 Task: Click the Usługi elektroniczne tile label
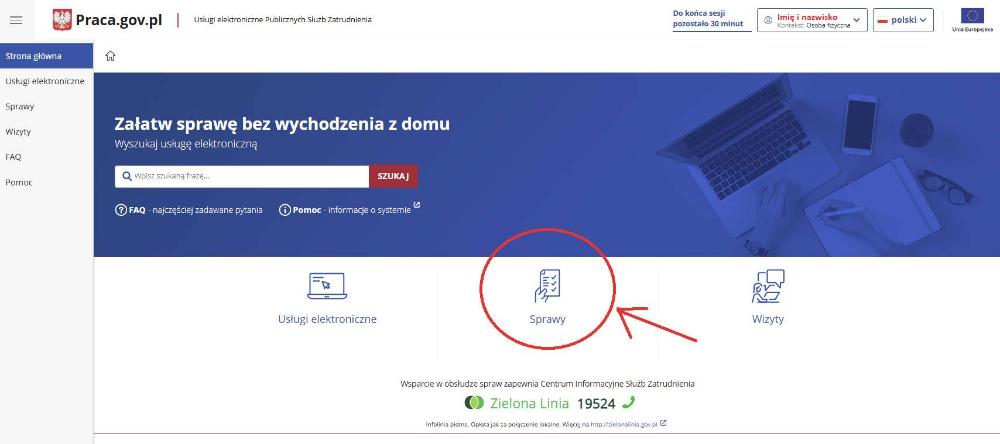point(327,319)
